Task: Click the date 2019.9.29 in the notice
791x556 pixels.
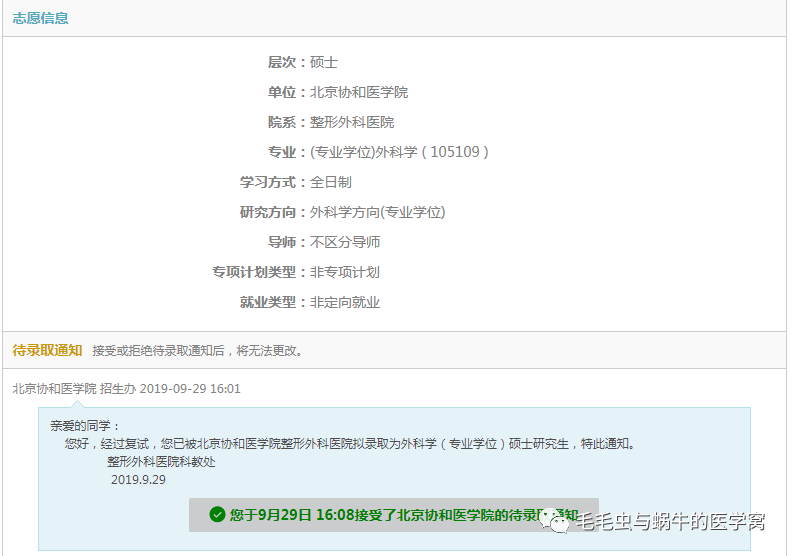Action: pyautogui.click(x=138, y=480)
